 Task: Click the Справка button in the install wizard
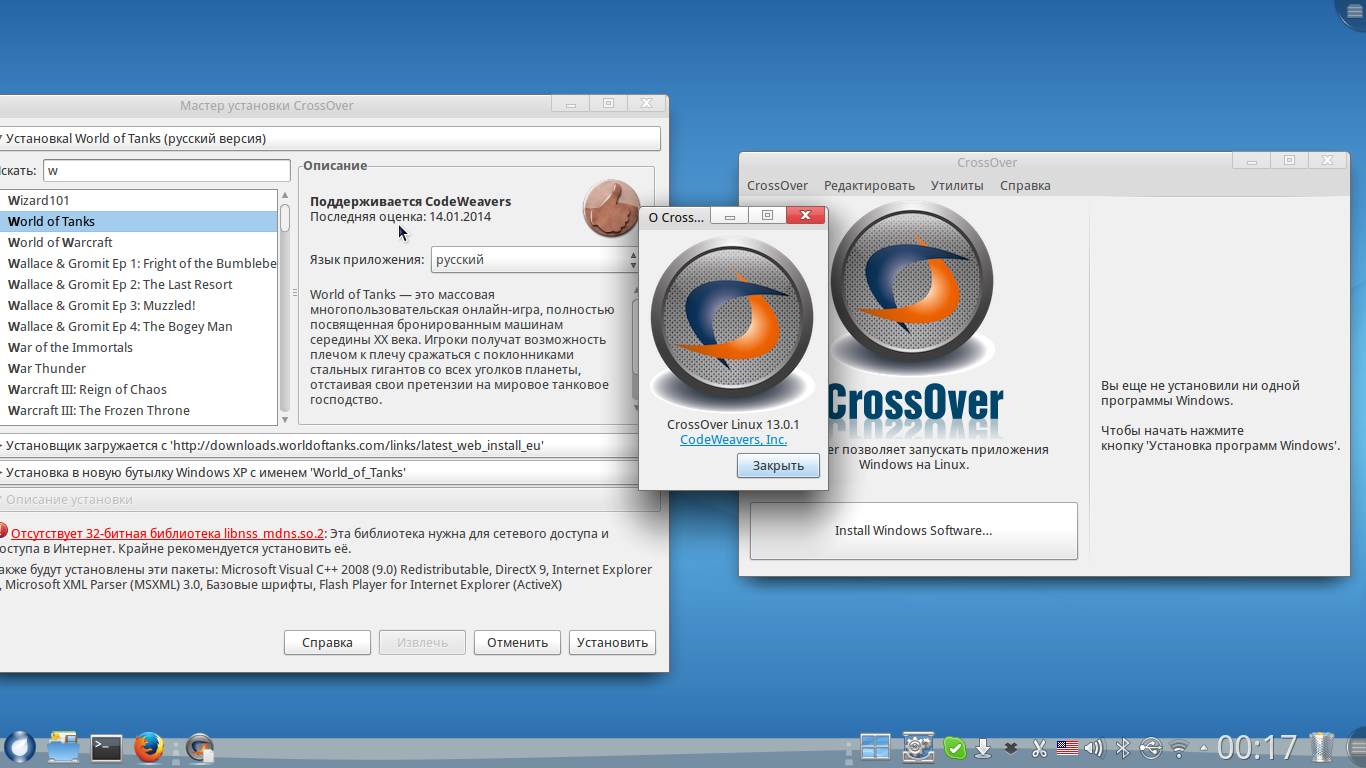pyautogui.click(x=327, y=642)
